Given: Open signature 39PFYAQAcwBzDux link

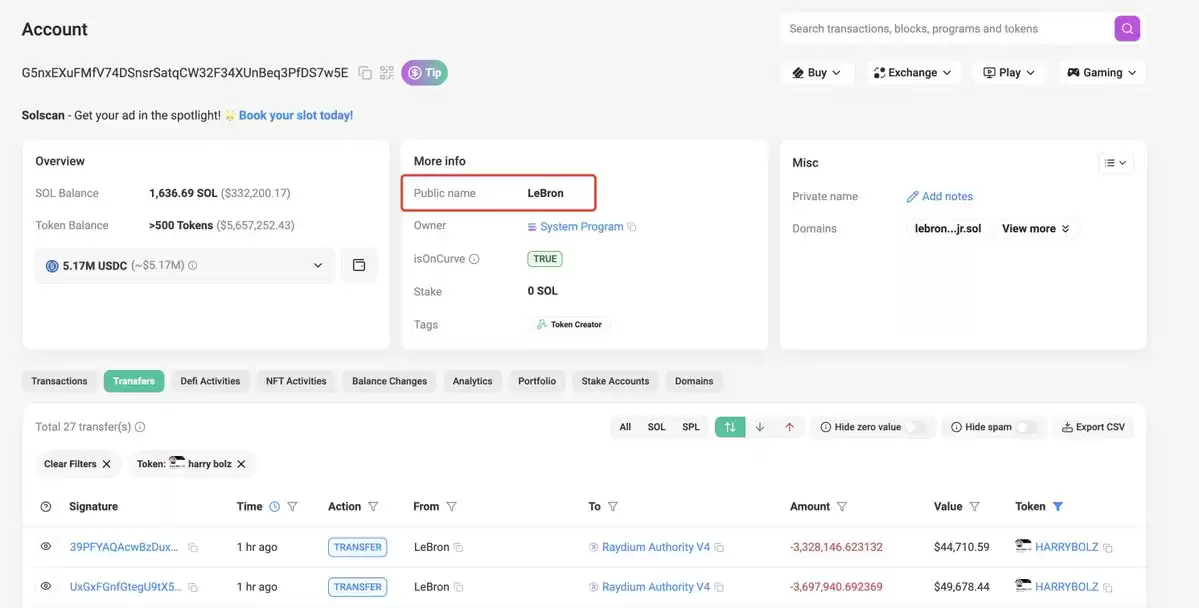Looking at the screenshot, I should click(x=125, y=547).
